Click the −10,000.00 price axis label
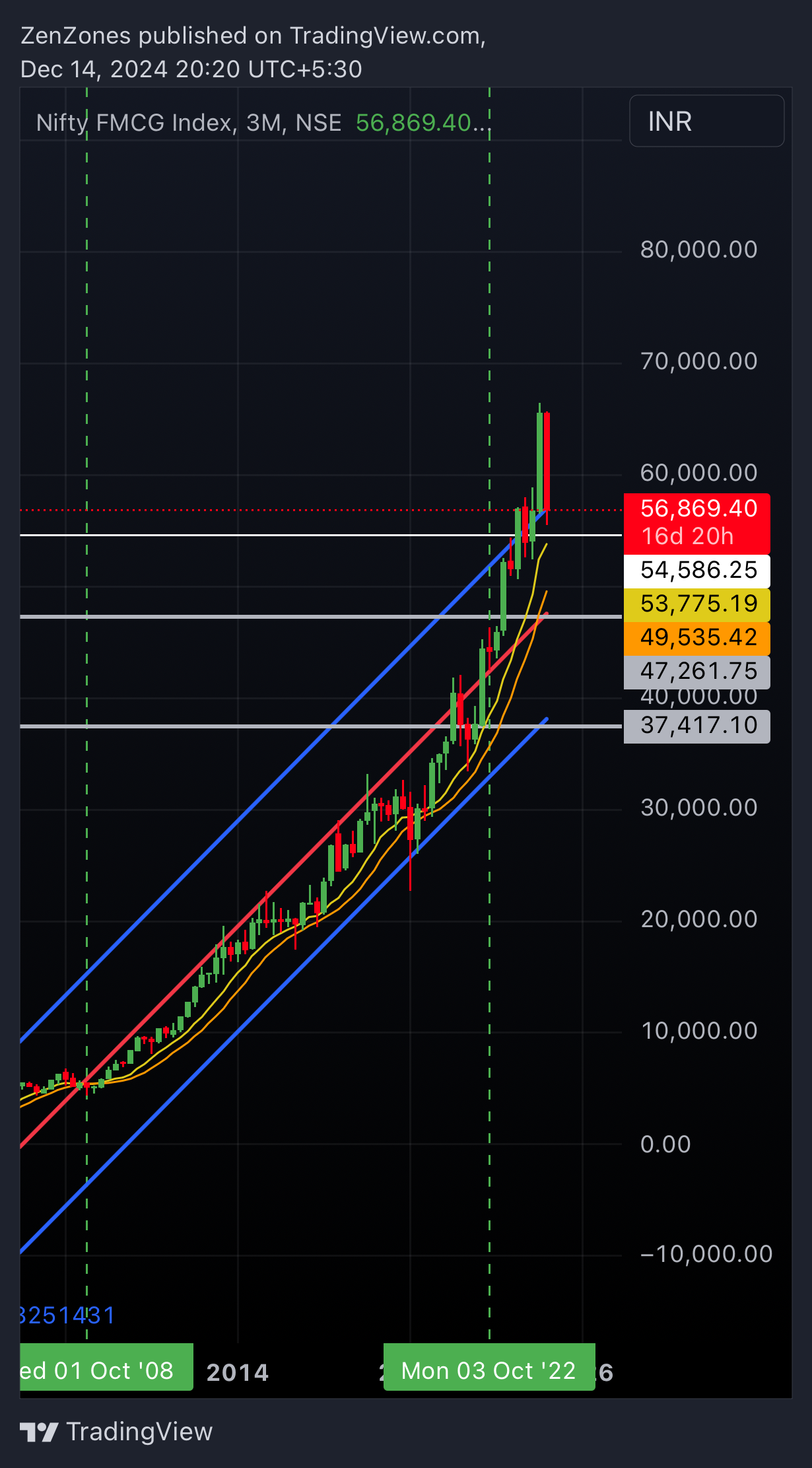812x1468 pixels. 706,1254
